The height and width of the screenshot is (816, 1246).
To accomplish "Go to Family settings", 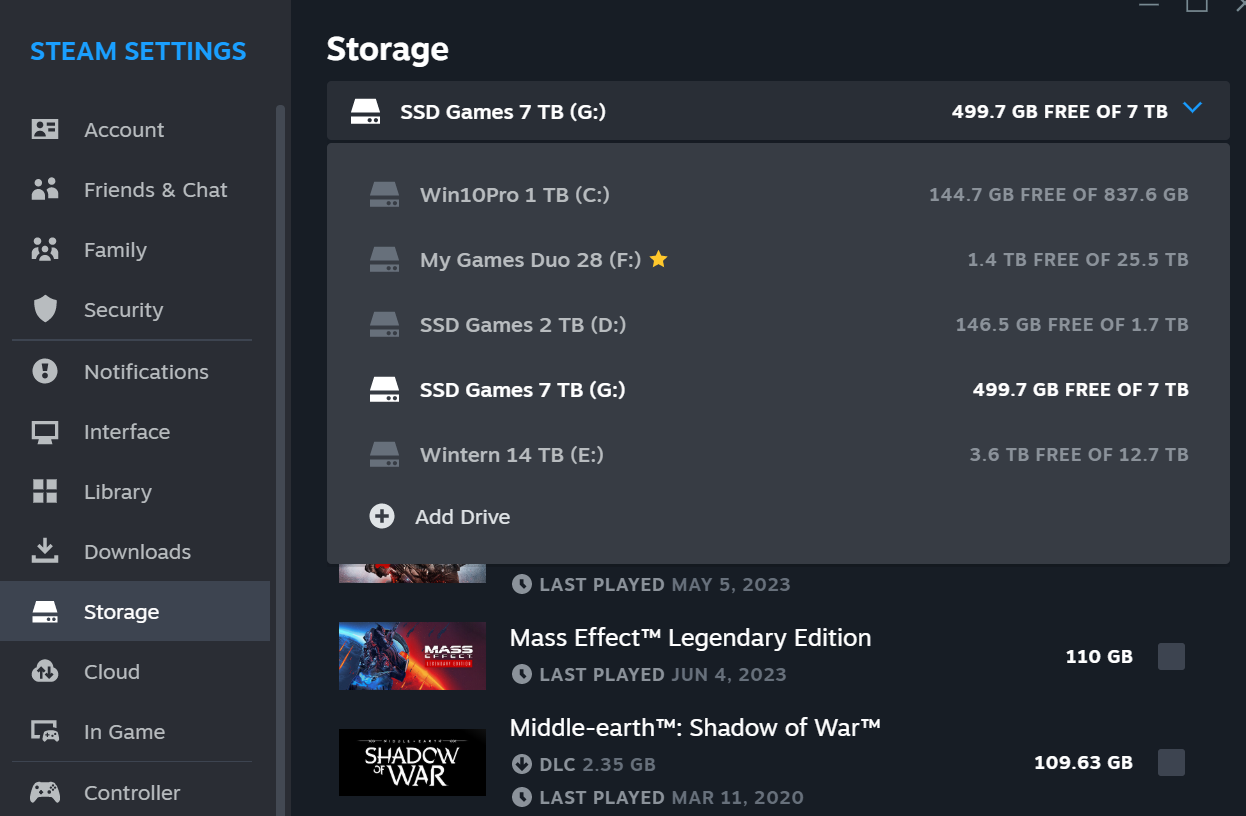I will [135, 250].
